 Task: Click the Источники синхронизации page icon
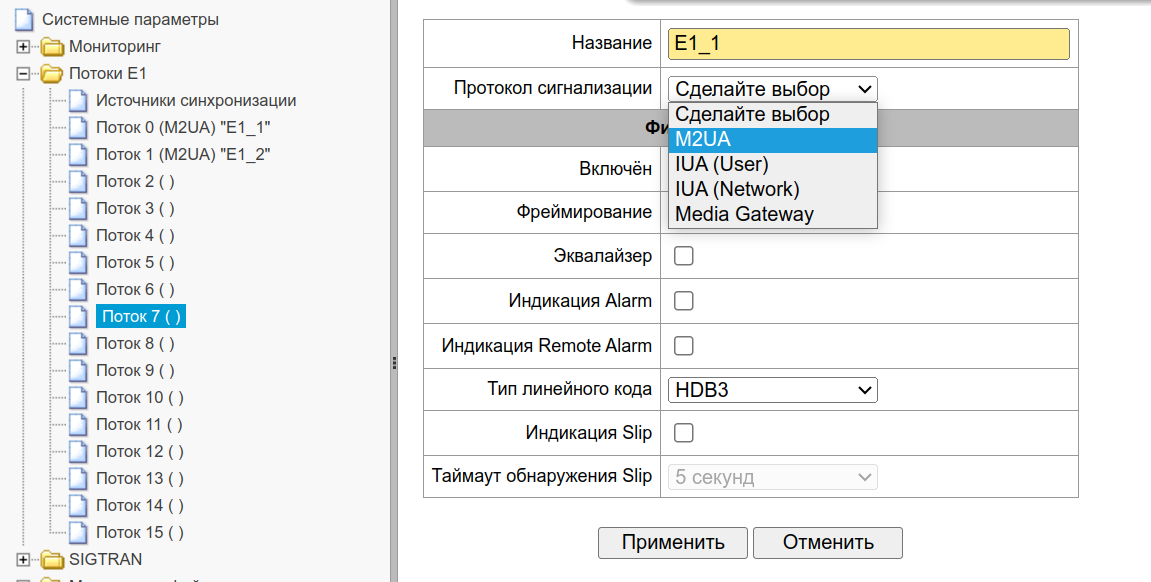tap(79, 101)
